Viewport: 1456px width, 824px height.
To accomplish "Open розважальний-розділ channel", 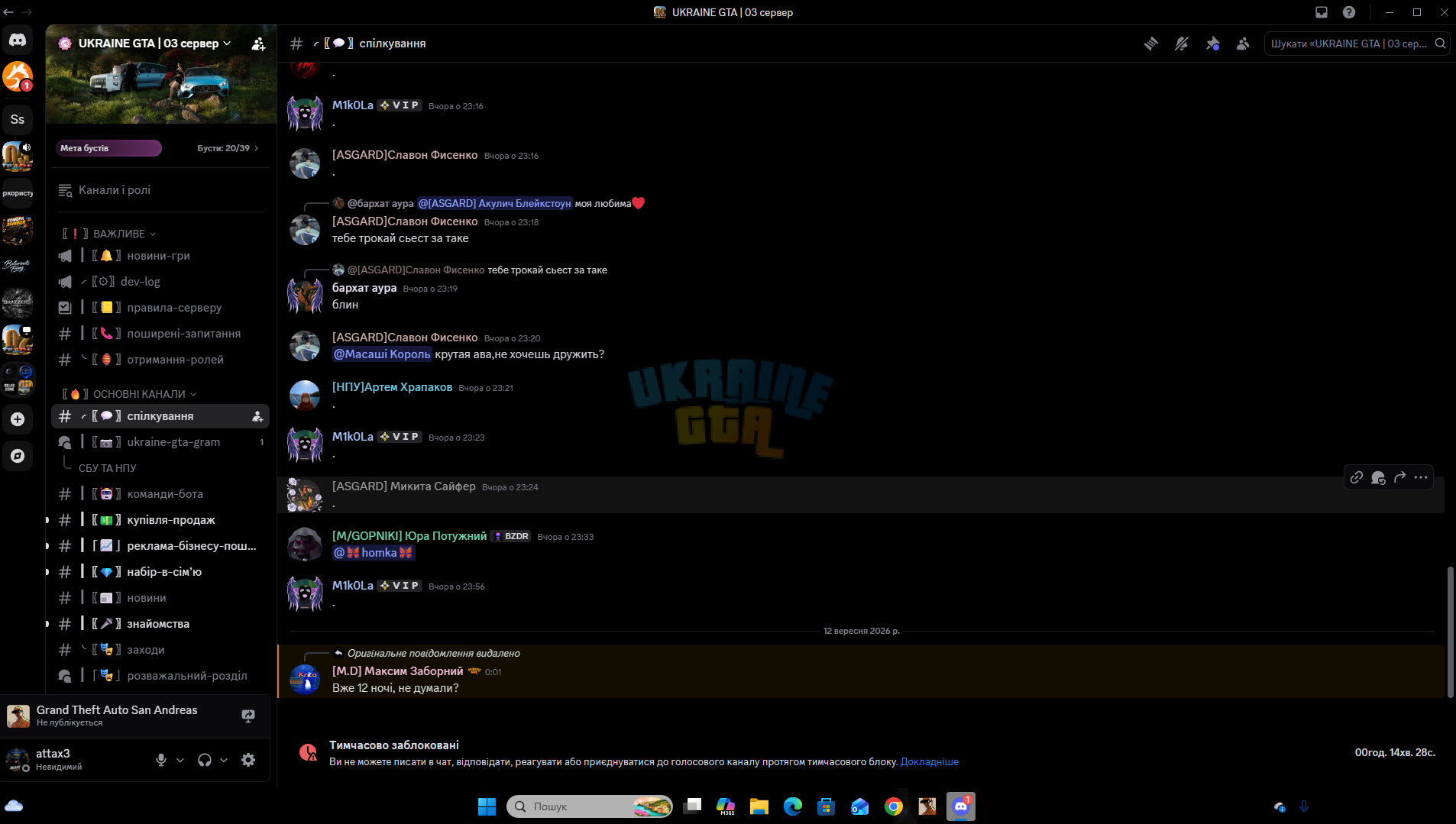I will tap(160, 676).
